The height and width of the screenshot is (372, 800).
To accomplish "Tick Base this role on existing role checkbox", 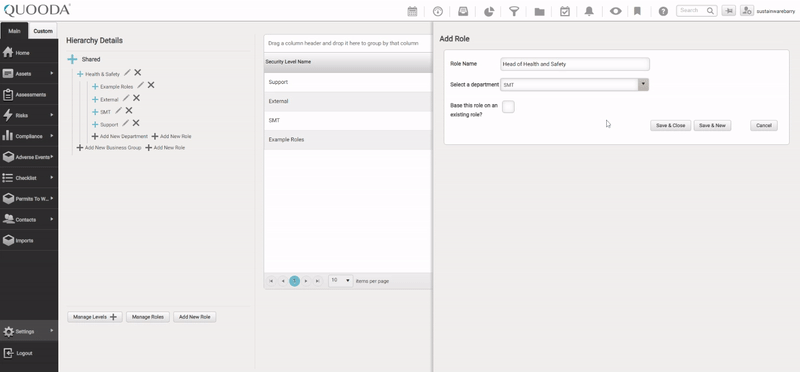I will [x=508, y=107].
